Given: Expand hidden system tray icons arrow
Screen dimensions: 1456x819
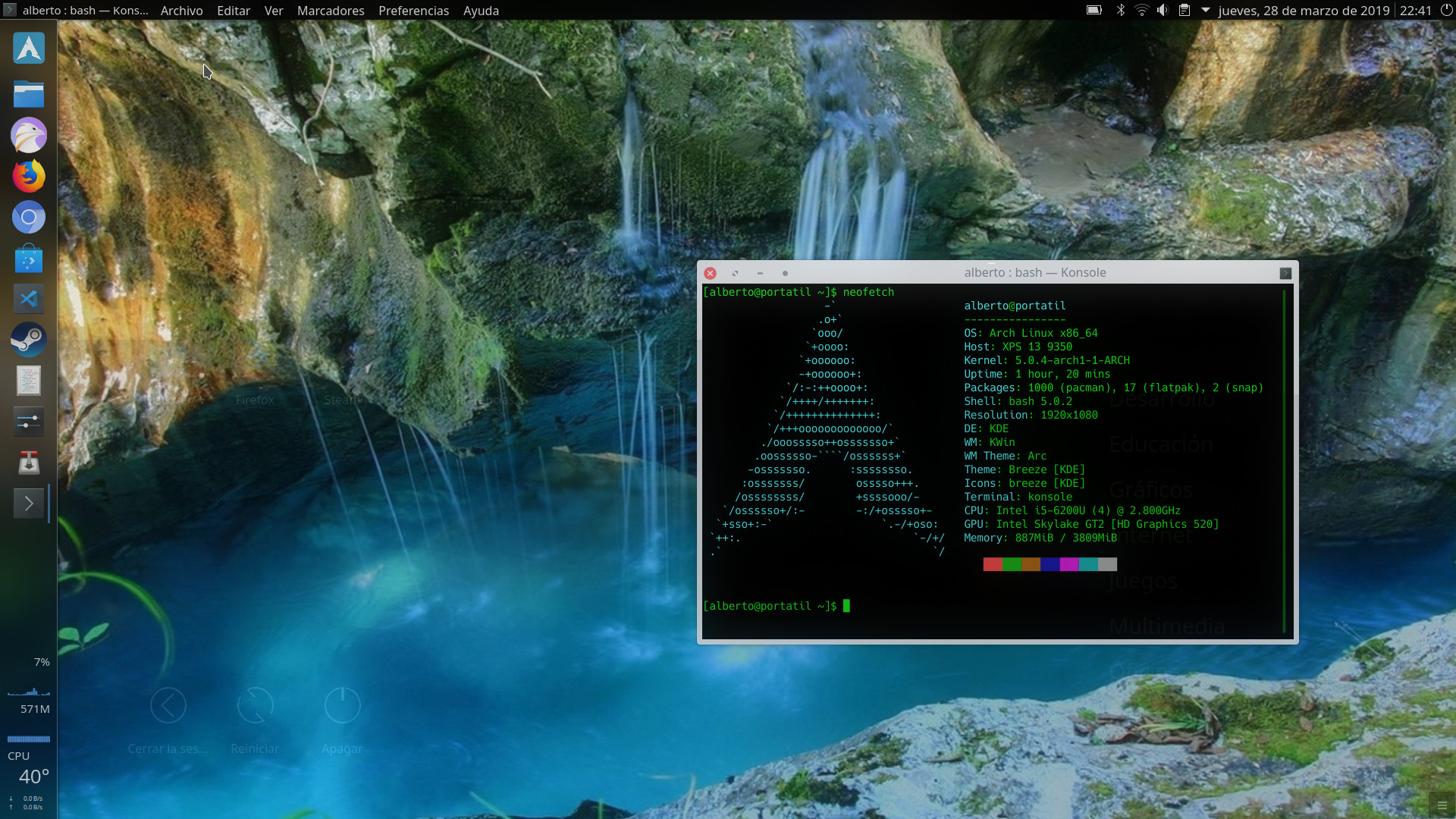Looking at the screenshot, I should point(1205,11).
